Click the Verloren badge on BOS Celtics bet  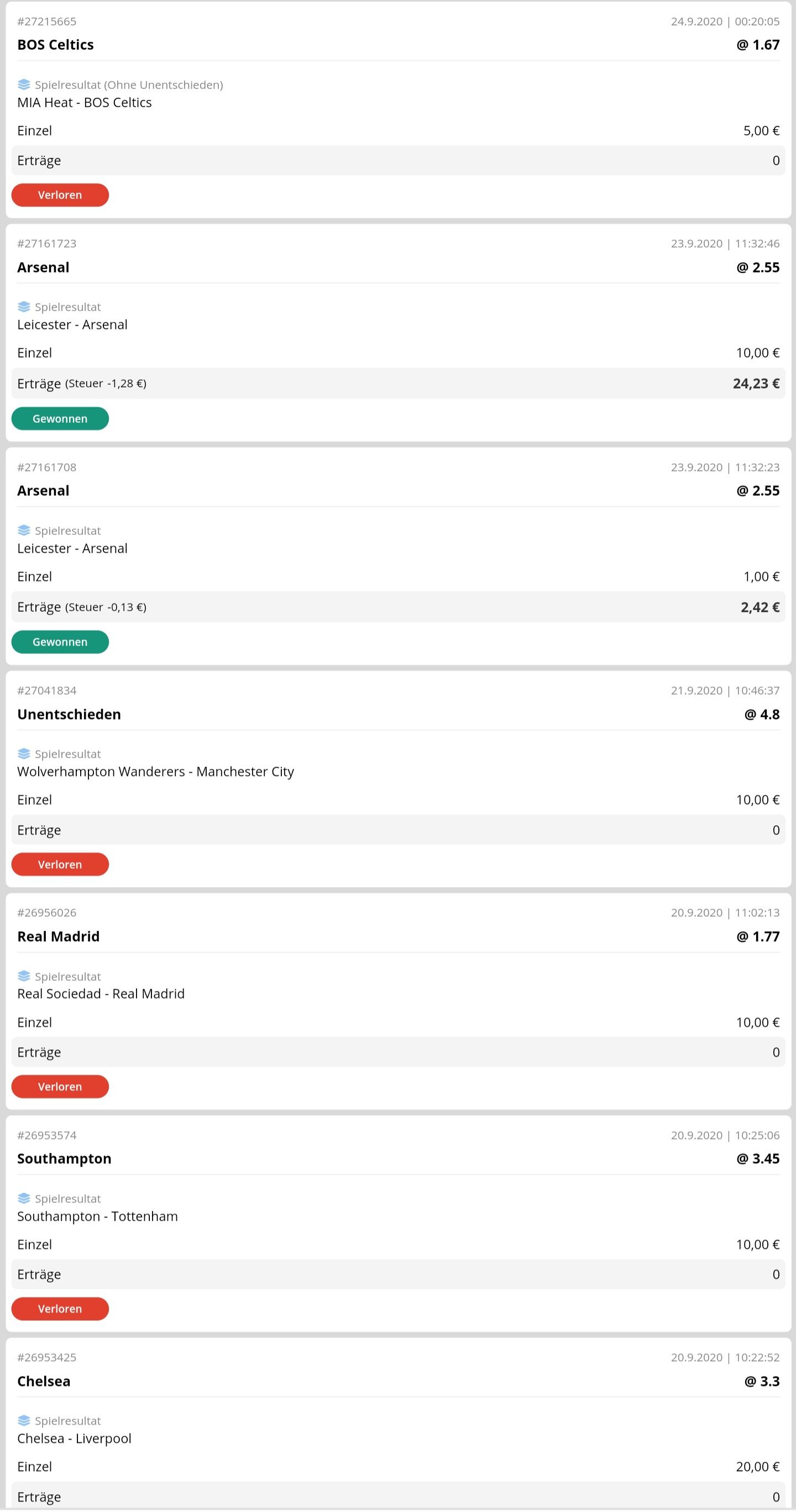coord(60,195)
